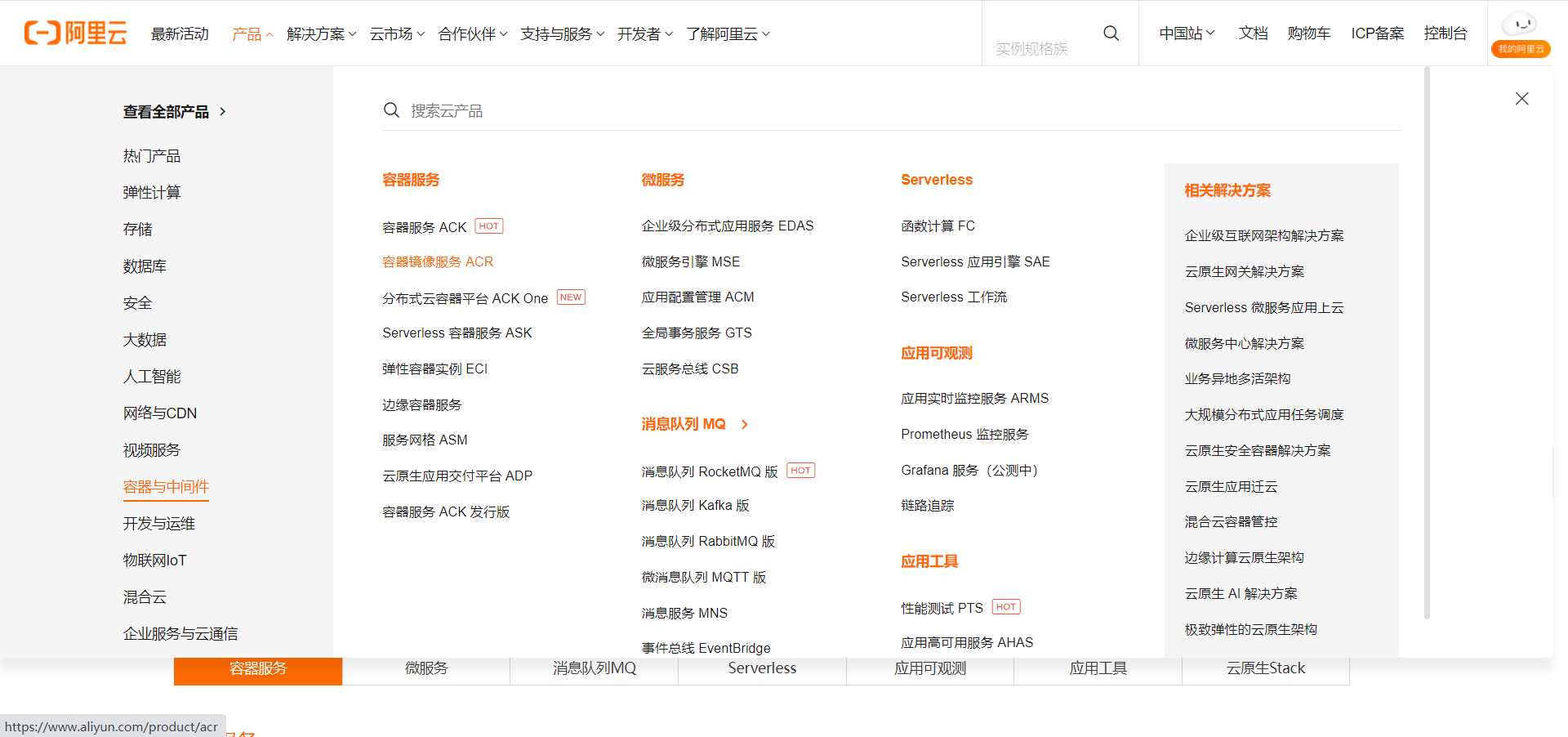Select 人工智能 category
The height and width of the screenshot is (737, 1568).
click(x=152, y=377)
